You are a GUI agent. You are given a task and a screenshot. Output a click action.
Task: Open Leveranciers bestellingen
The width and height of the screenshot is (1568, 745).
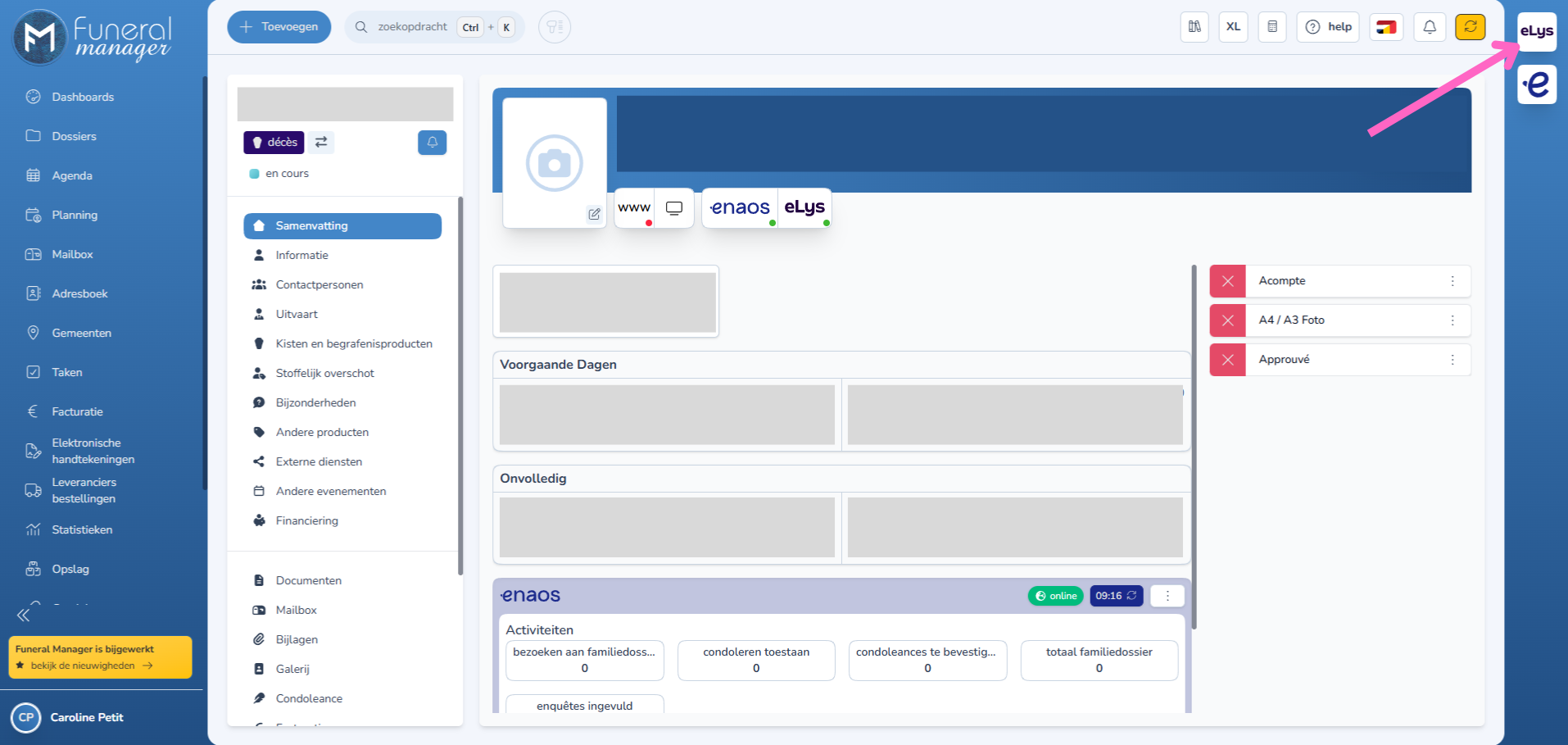click(84, 490)
